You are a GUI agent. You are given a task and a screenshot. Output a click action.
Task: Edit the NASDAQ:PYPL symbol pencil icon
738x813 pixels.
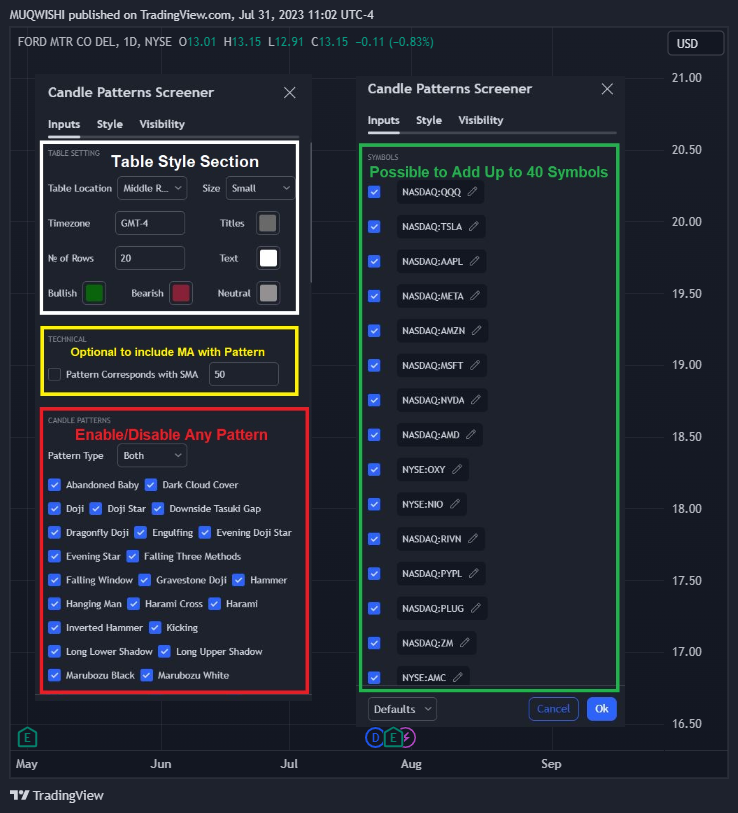(474, 573)
